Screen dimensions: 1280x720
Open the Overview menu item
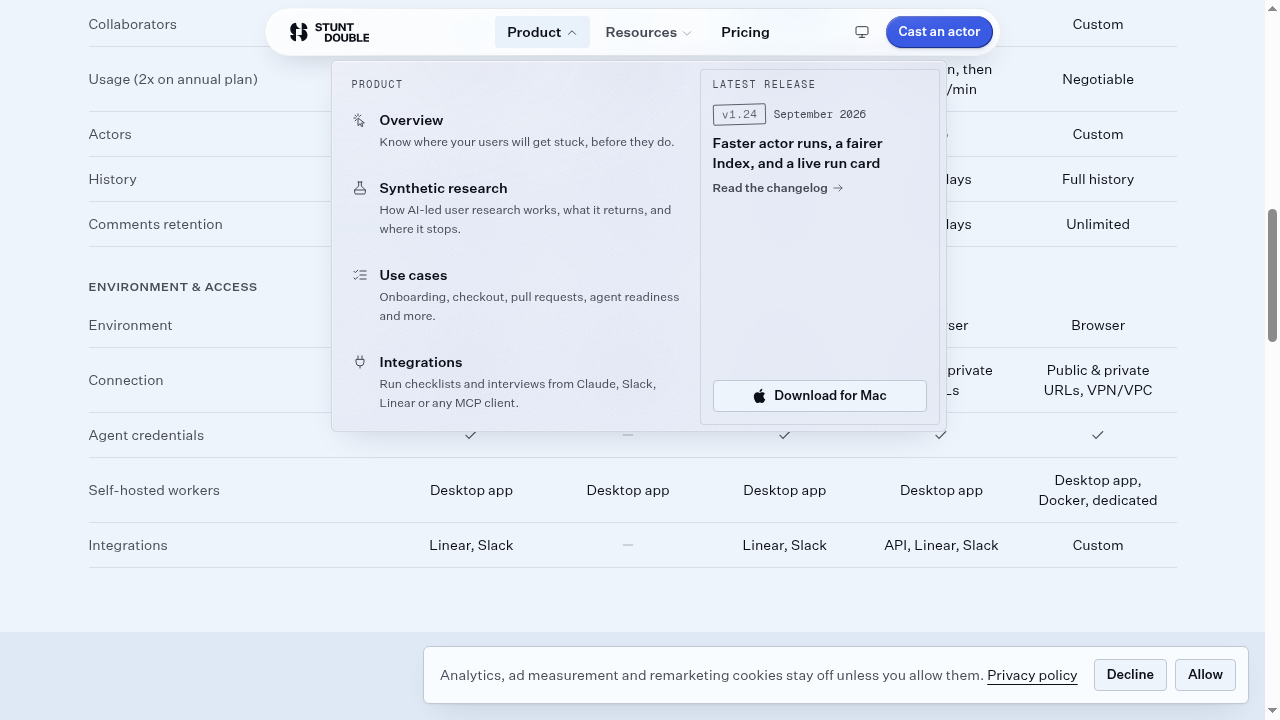[x=516, y=131]
